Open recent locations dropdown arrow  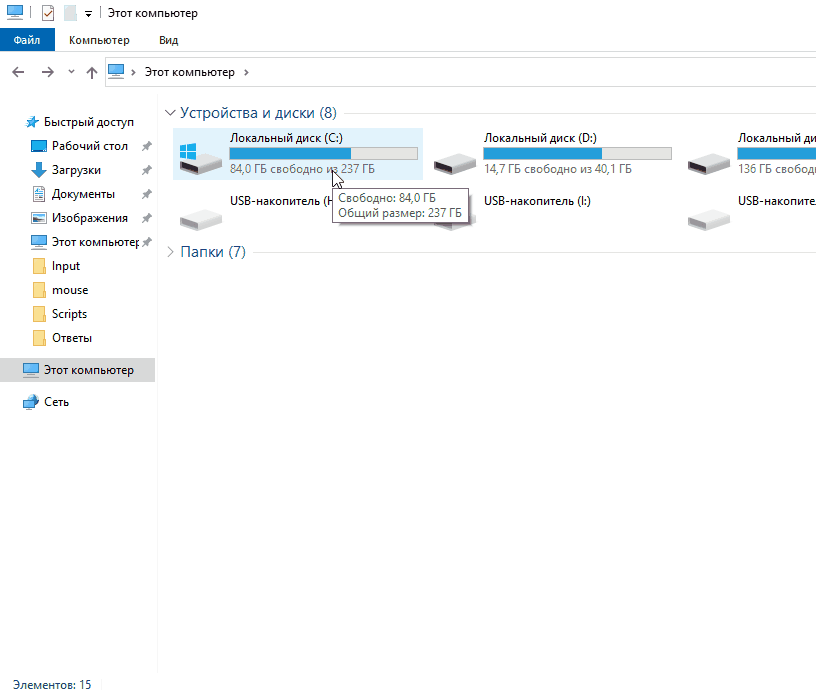coord(71,72)
